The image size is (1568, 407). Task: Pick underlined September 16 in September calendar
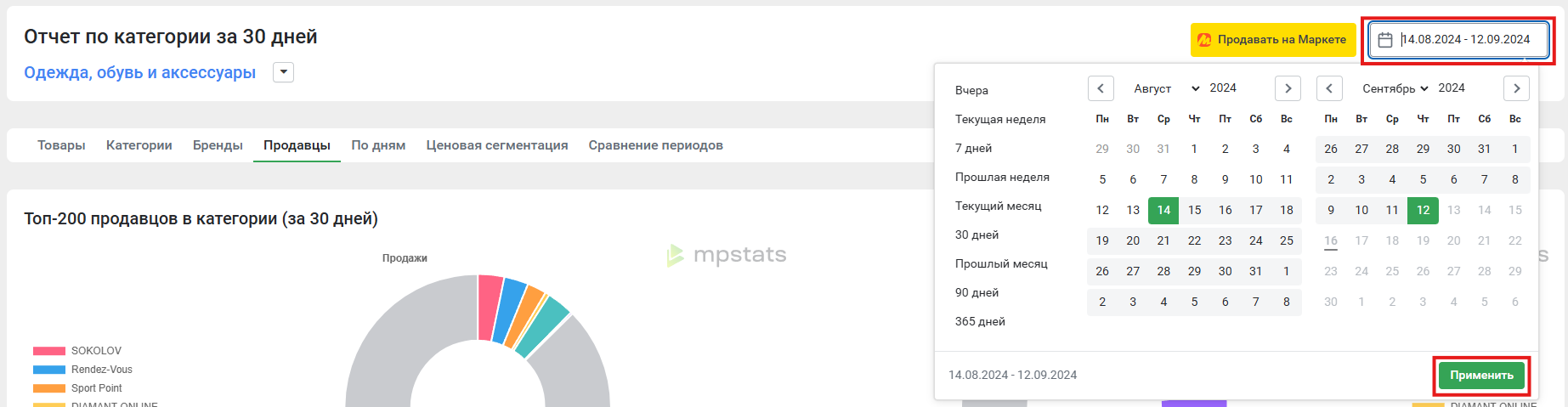[1331, 240]
